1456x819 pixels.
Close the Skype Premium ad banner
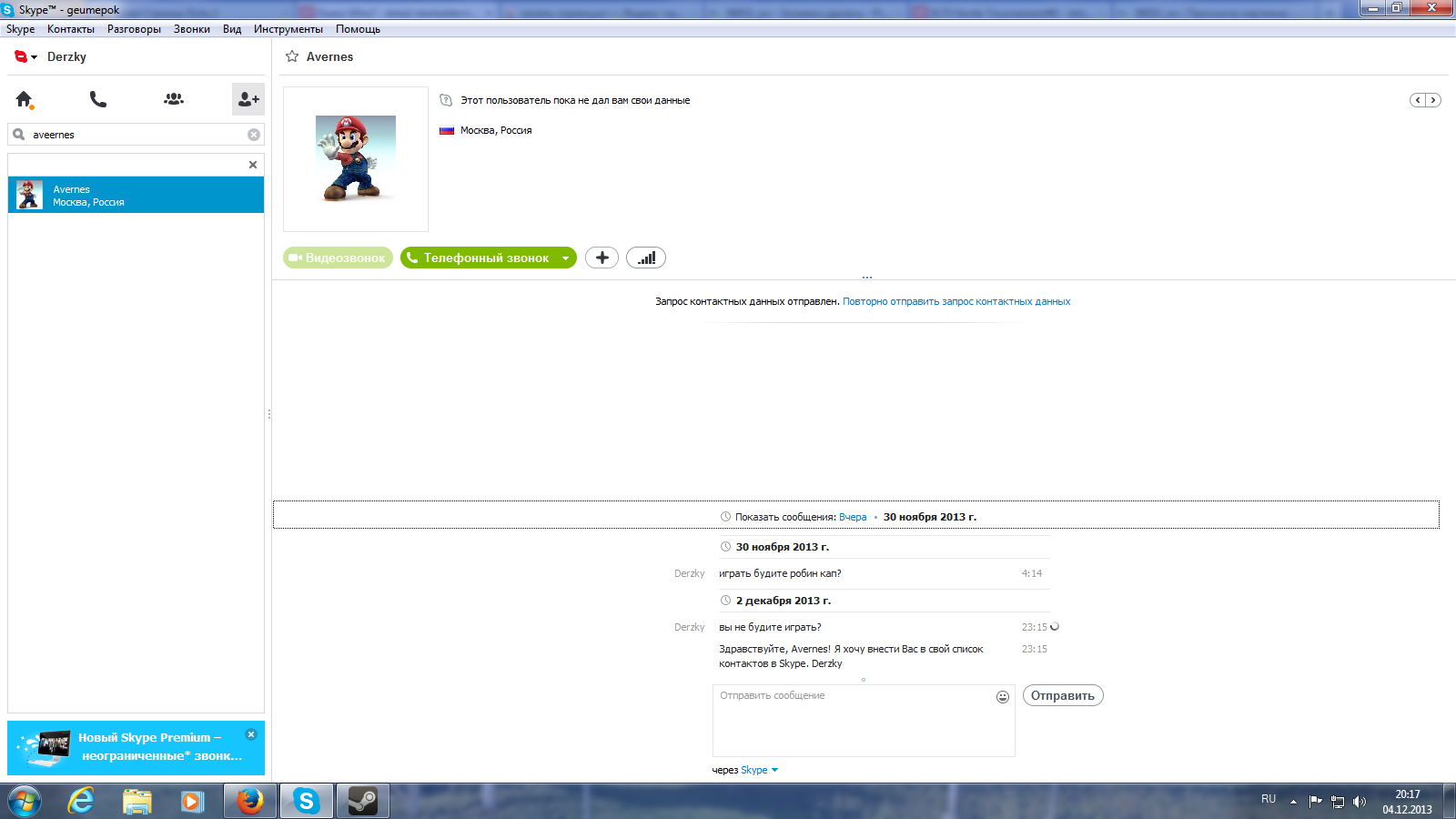pyautogui.click(x=251, y=734)
